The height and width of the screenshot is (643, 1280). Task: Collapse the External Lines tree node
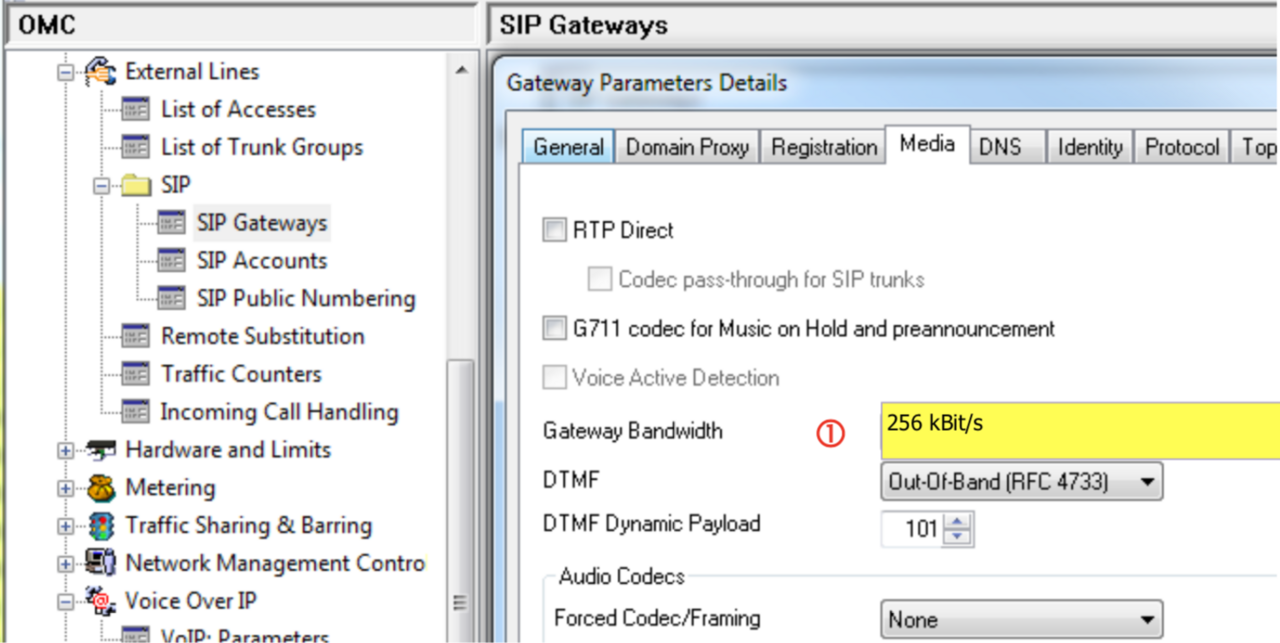click(x=66, y=72)
